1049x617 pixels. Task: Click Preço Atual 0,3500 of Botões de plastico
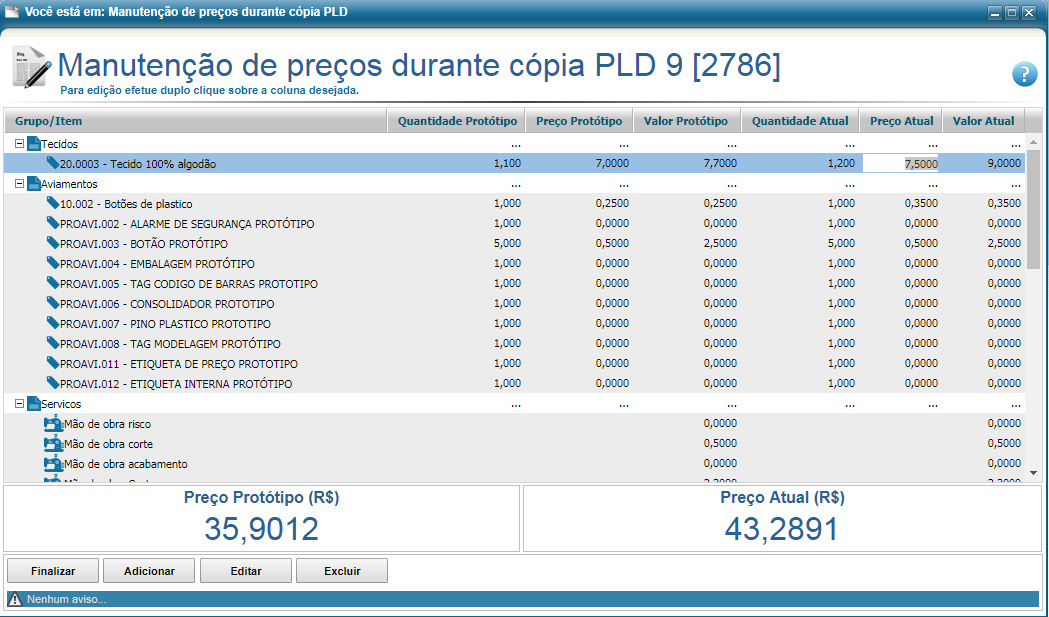click(x=921, y=203)
